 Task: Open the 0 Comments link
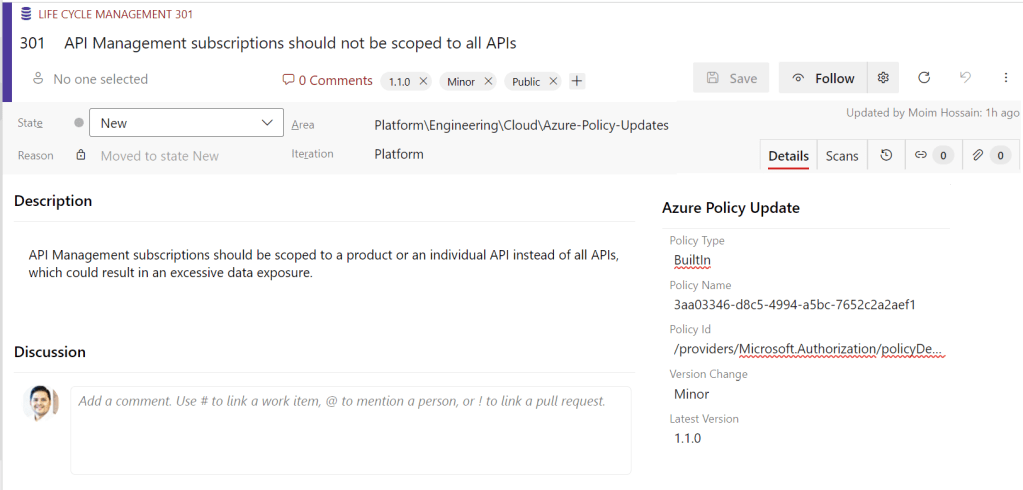(x=327, y=80)
